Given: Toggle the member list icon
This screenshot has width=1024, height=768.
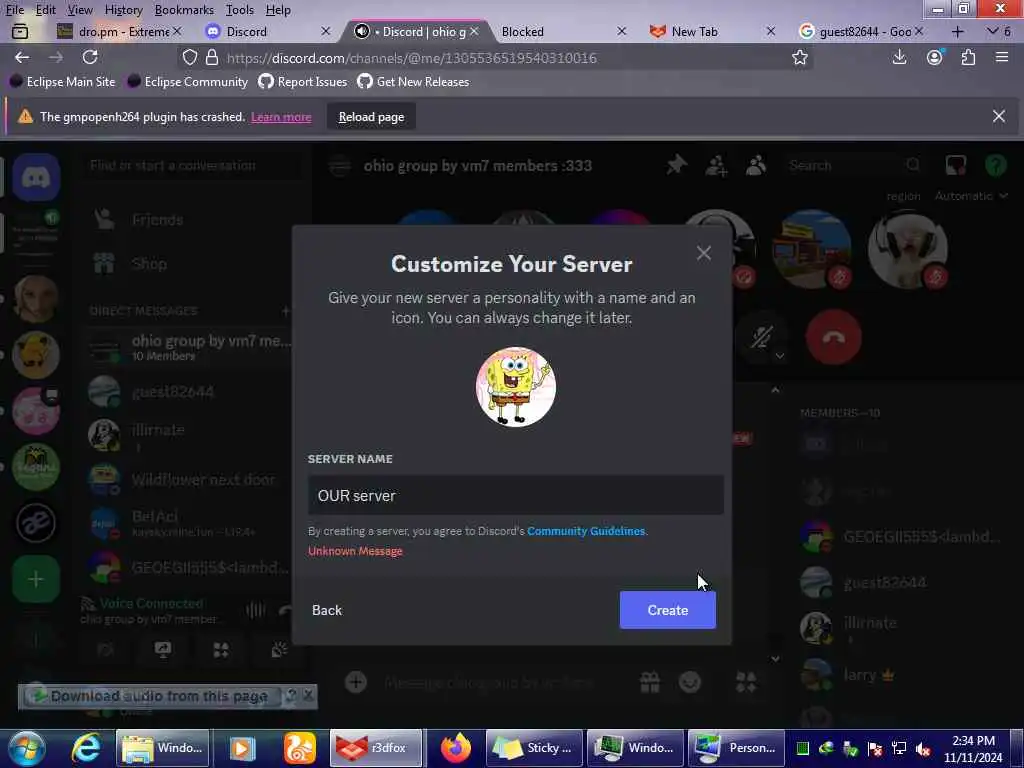Looking at the screenshot, I should 756,165.
